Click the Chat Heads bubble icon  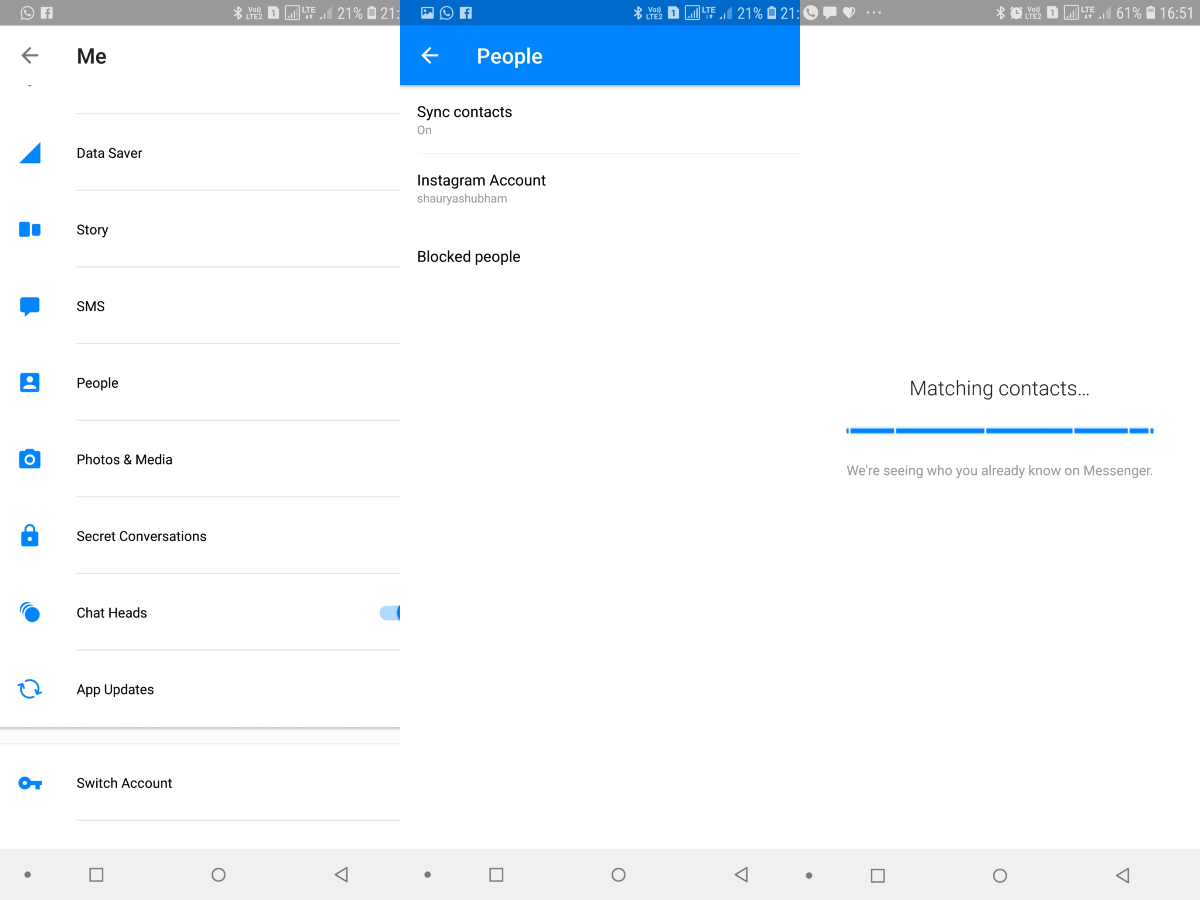click(29, 612)
